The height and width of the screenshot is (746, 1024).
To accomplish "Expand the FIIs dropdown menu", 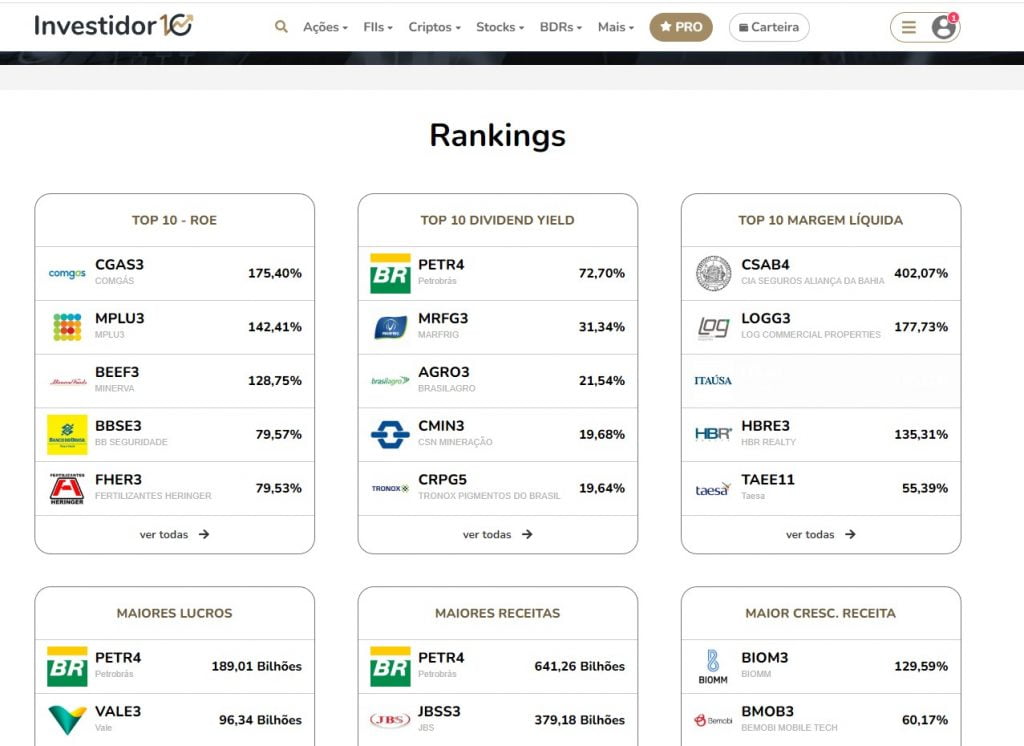I will click(378, 27).
